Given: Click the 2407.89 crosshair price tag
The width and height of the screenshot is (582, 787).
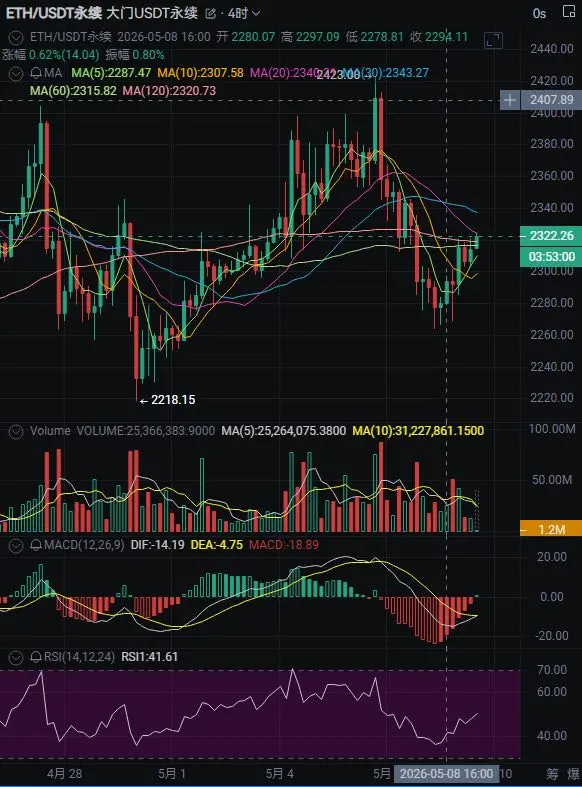Looking at the screenshot, I should (551, 100).
